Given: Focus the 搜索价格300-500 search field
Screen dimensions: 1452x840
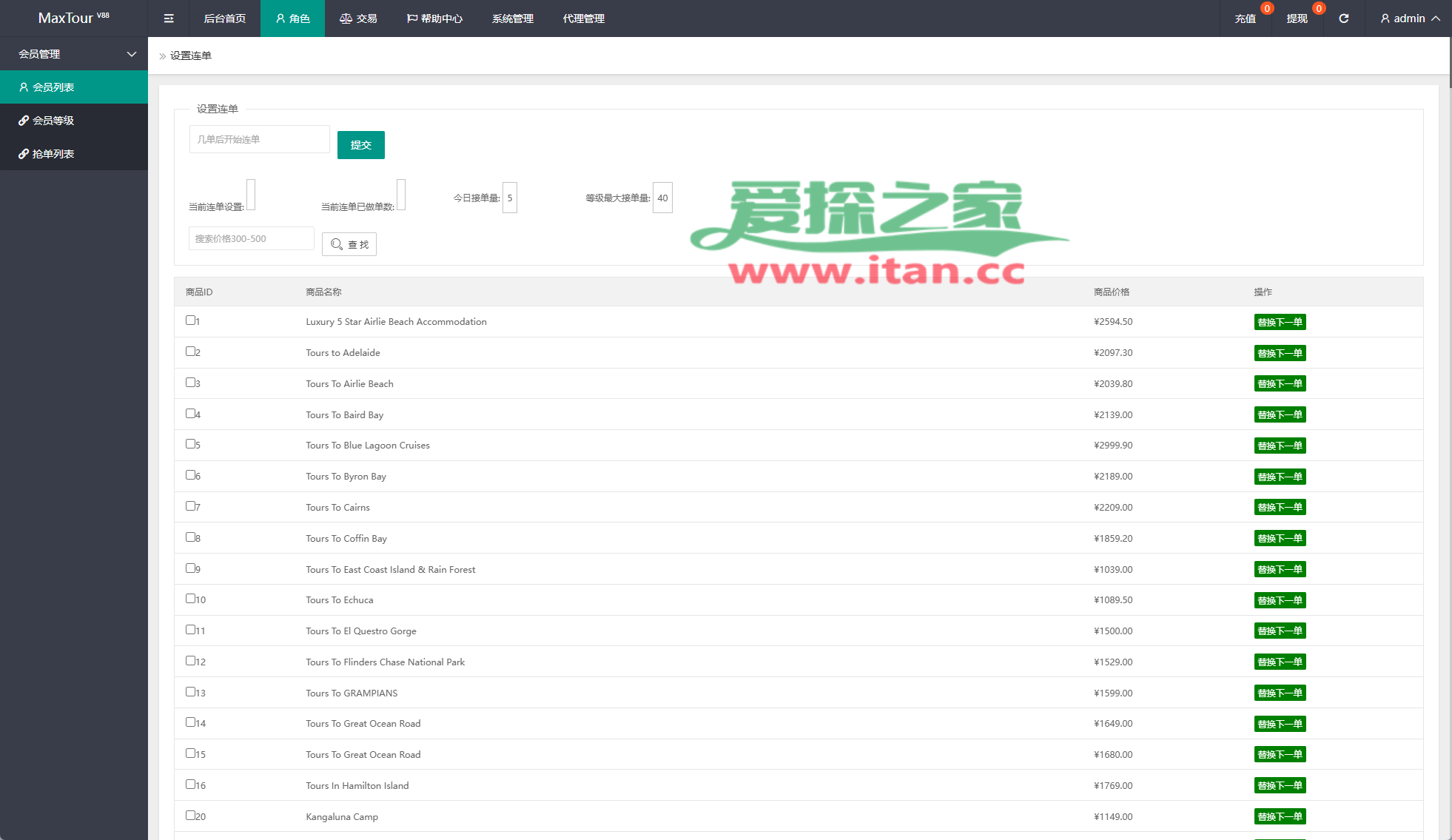Looking at the screenshot, I should (x=252, y=238).
